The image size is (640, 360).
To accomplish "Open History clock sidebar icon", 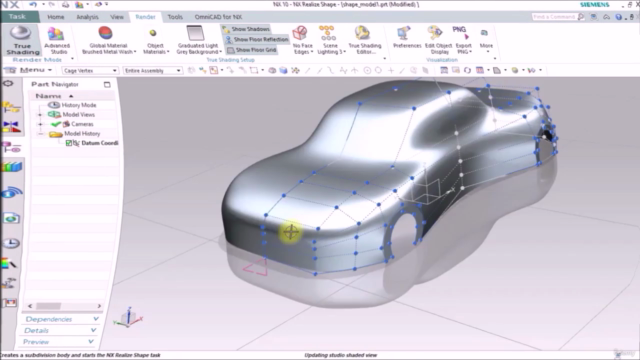I will (11, 243).
